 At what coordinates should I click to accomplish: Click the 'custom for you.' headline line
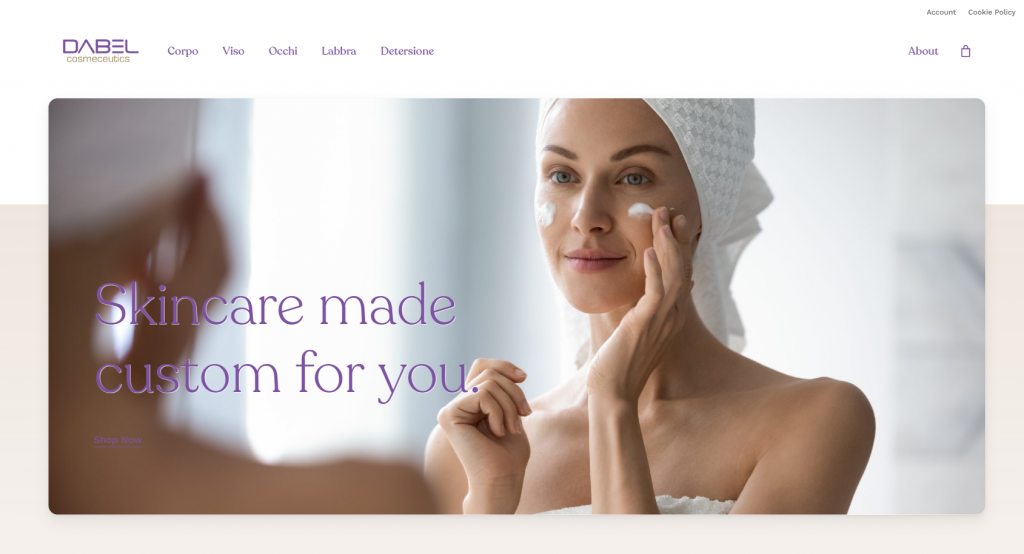(287, 374)
